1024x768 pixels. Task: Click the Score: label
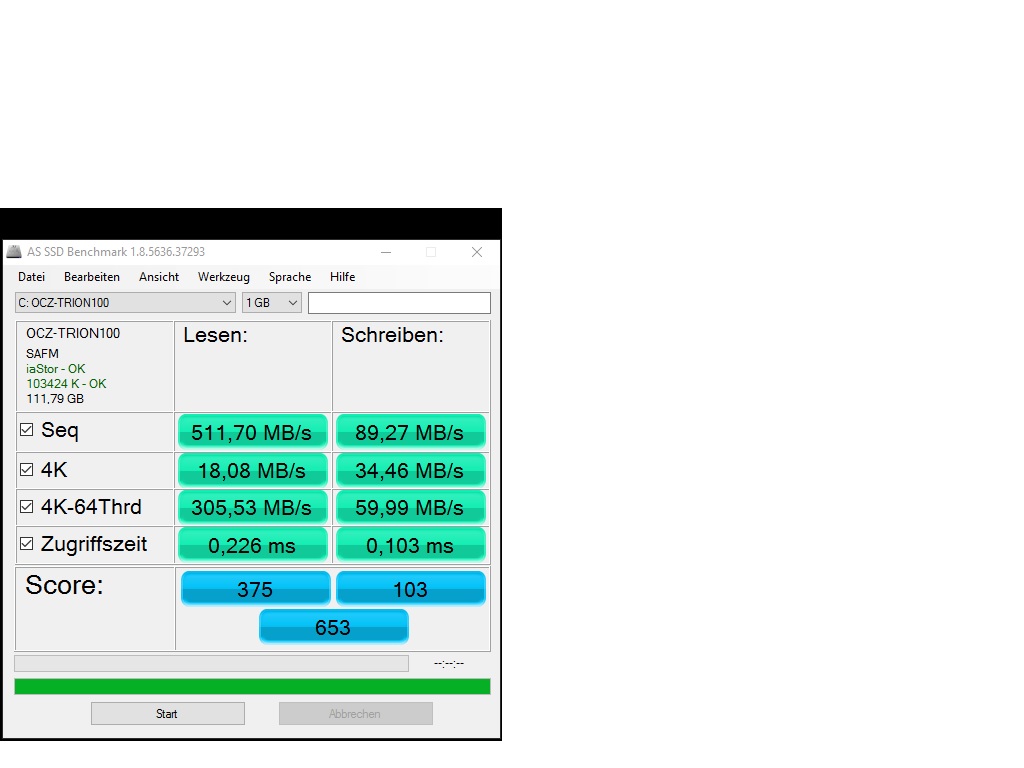point(64,585)
